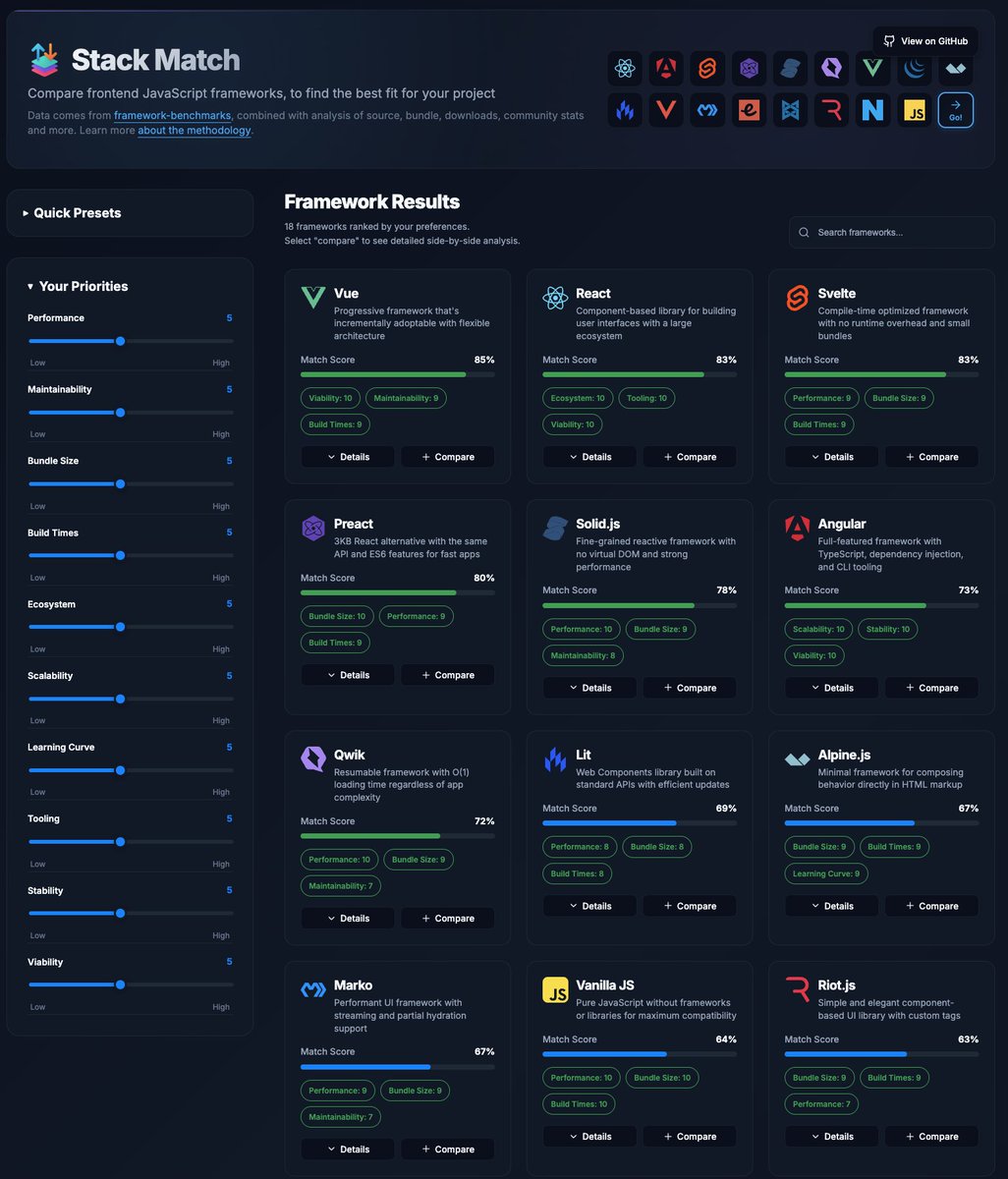Open the View on GitHub button
Image resolution: width=1008 pixels, height=1179 pixels.
coord(925,41)
